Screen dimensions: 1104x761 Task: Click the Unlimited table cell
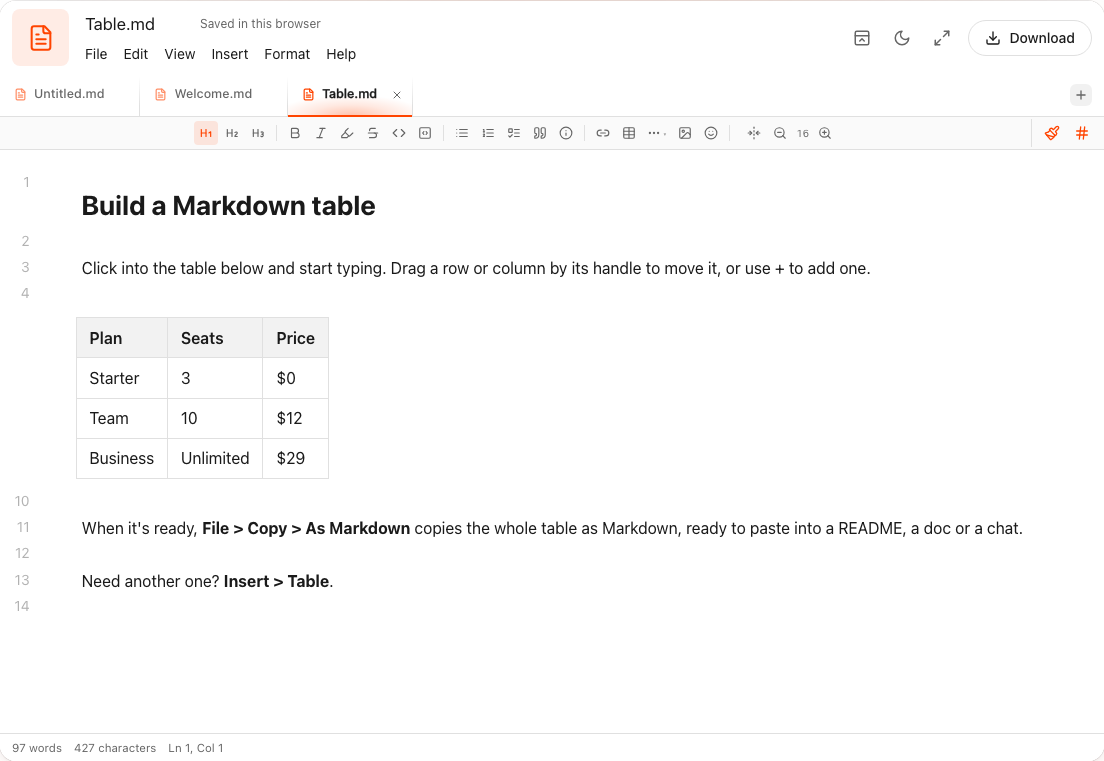pyautogui.click(x=215, y=458)
